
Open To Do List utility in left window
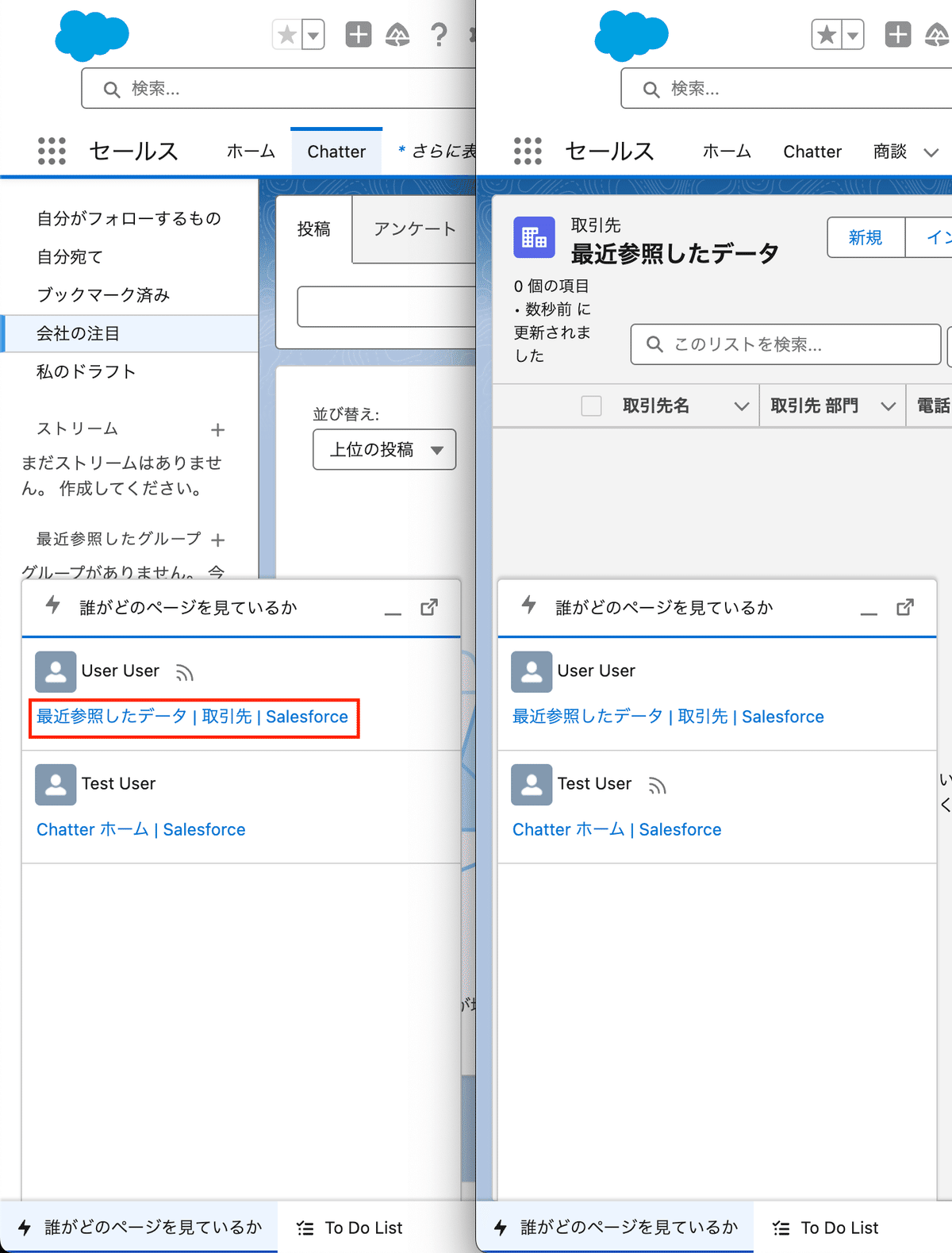[x=349, y=1228]
